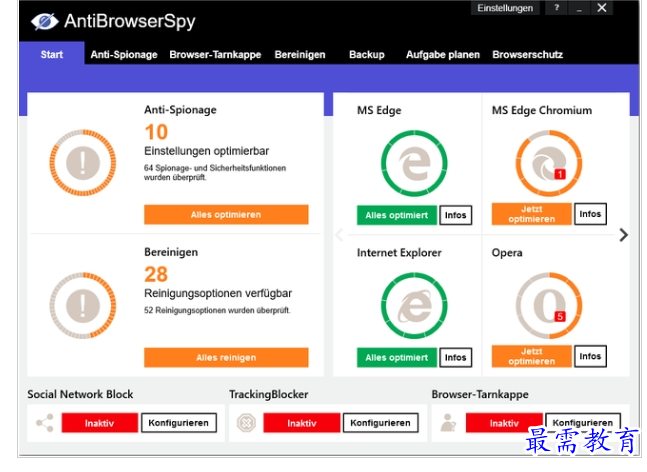
Task: Click the Anti-Spionage warning circle icon
Action: pyautogui.click(x=83, y=163)
